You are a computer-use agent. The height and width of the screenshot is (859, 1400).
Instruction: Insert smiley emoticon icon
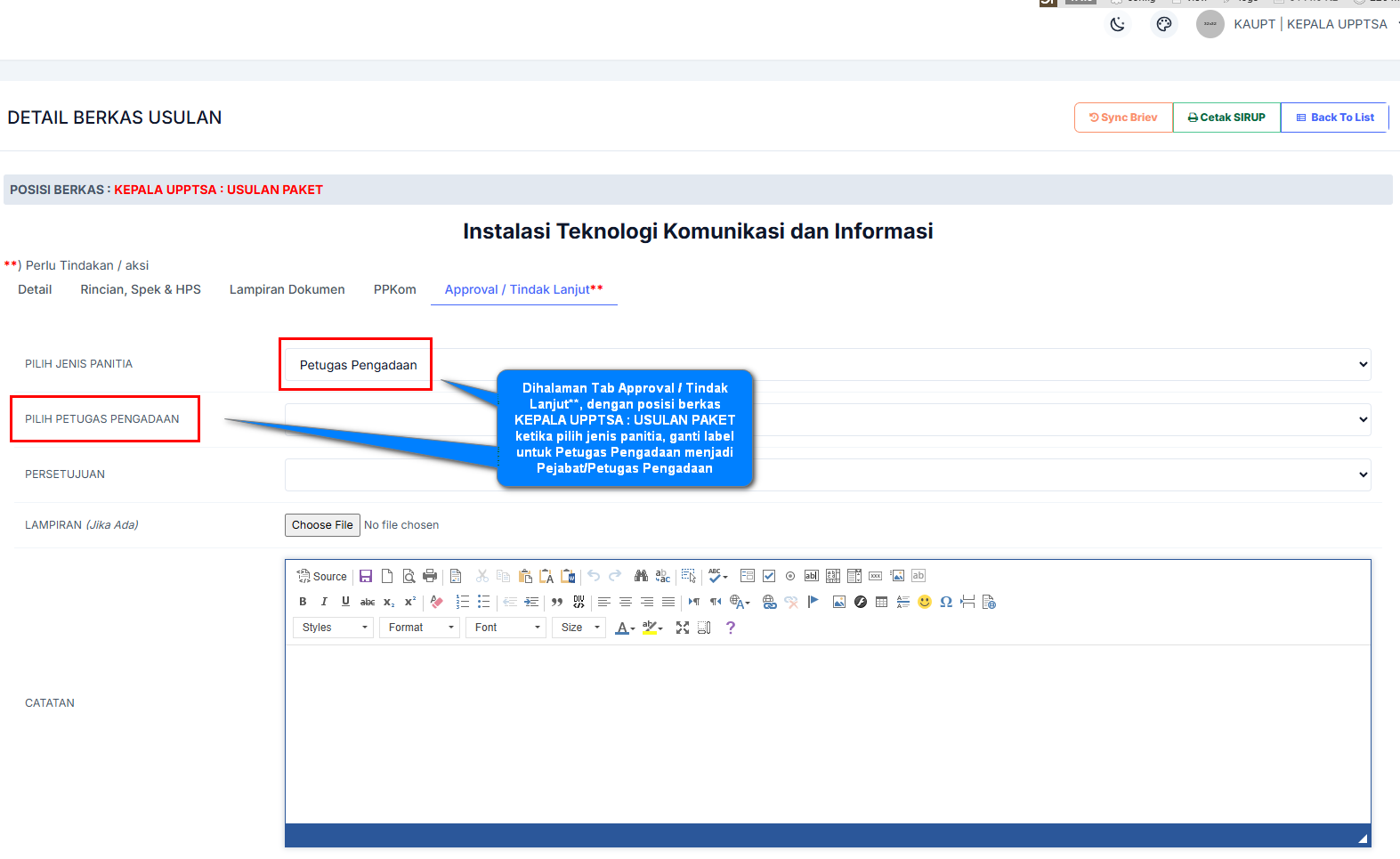[925, 602]
